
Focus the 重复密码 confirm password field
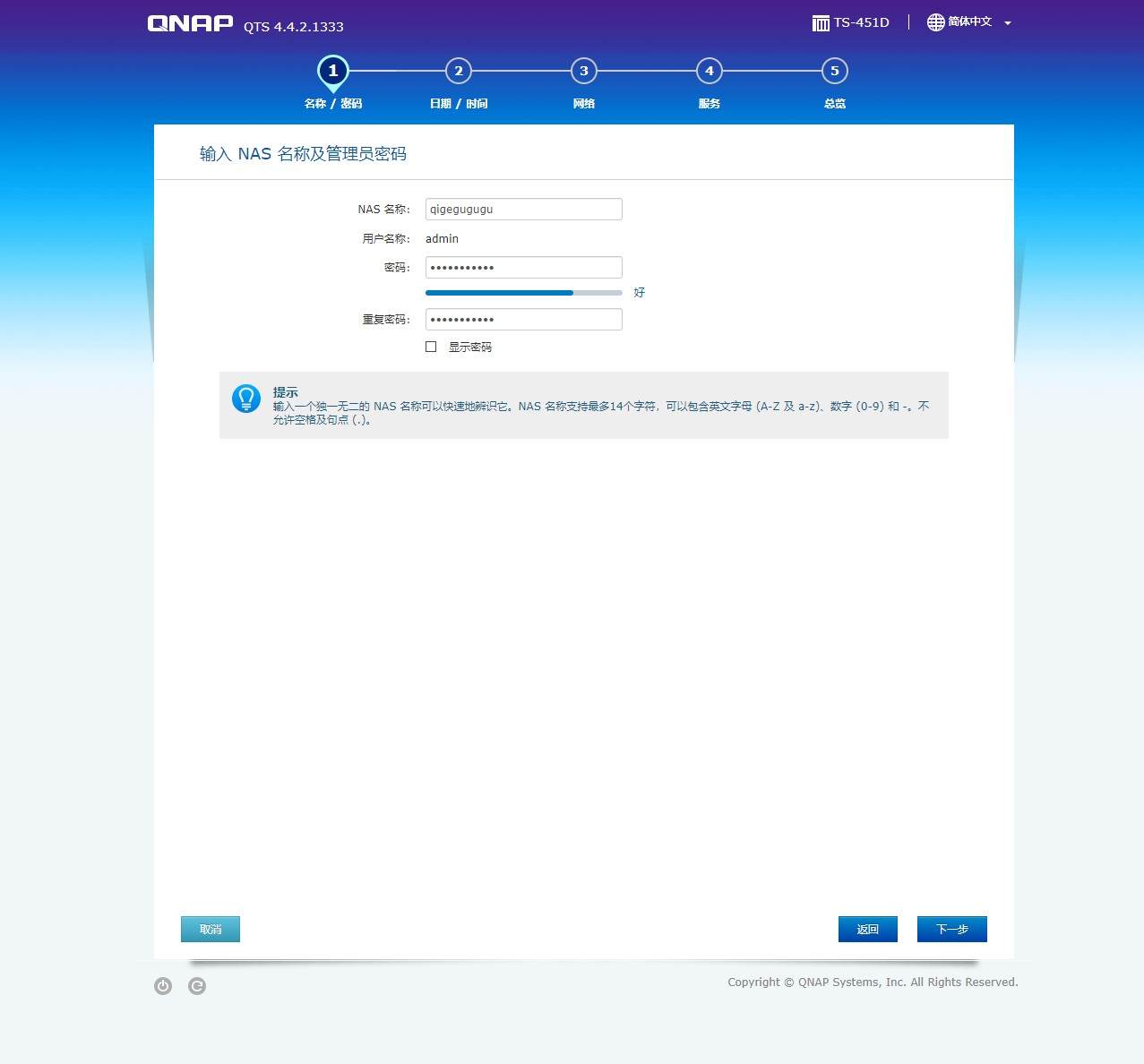(x=524, y=320)
